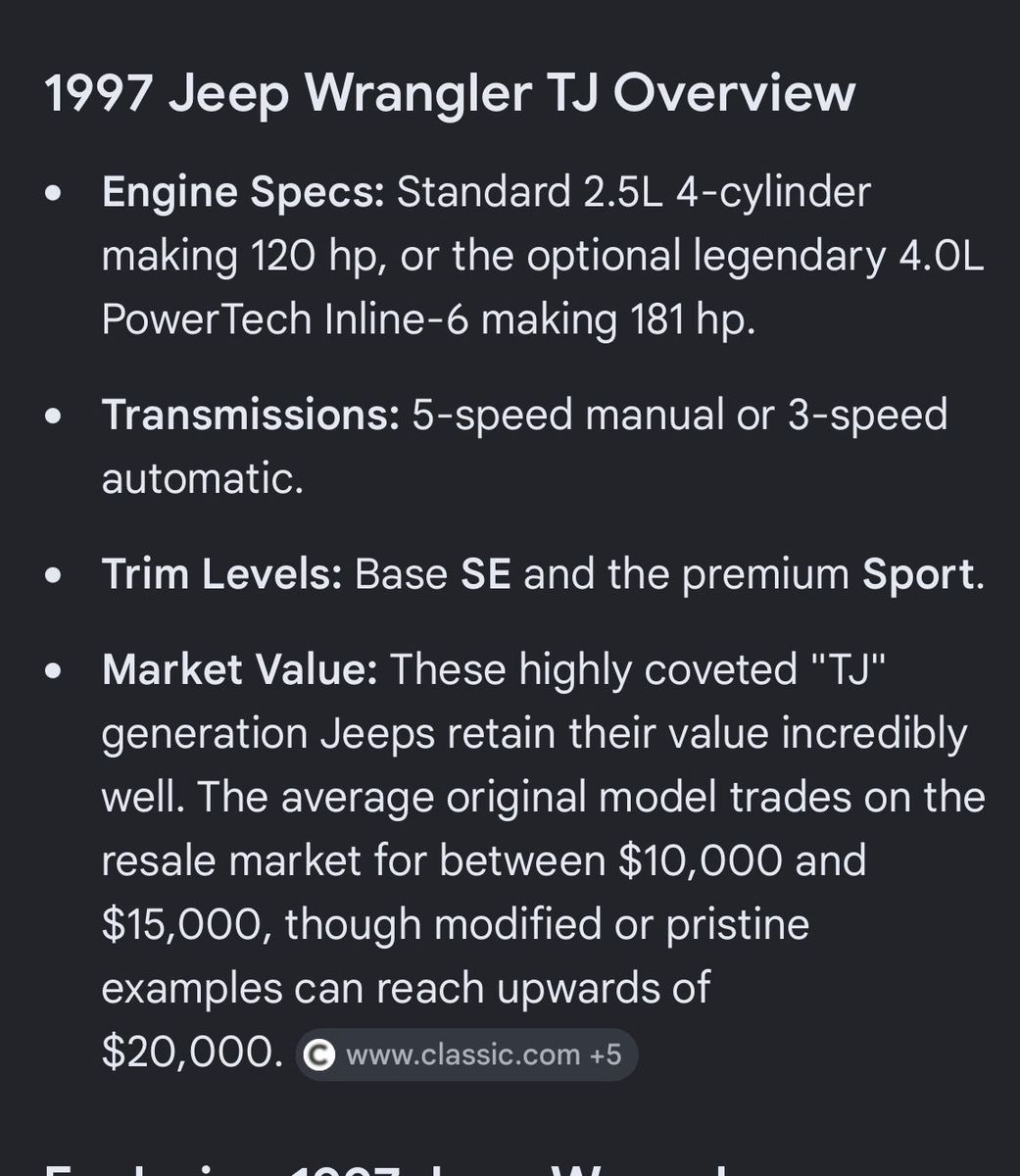Click the bullet point beside Trim Levels
Screen dimensions: 1020x1176
click(x=56, y=575)
